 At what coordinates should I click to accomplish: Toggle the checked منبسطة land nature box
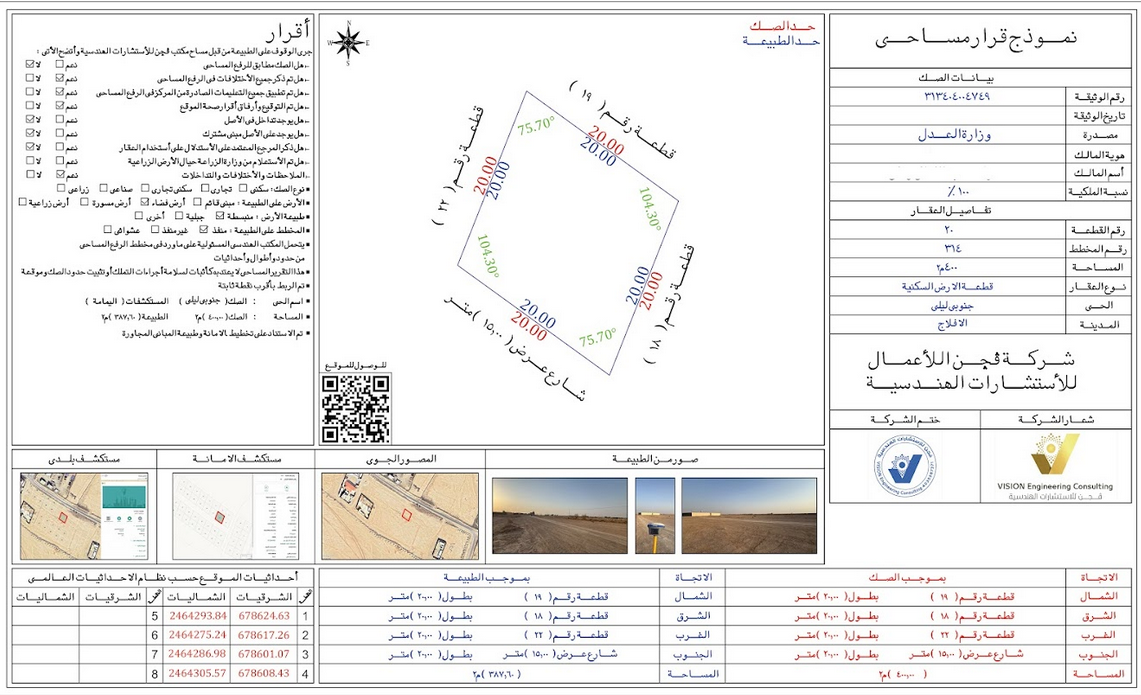click(220, 215)
